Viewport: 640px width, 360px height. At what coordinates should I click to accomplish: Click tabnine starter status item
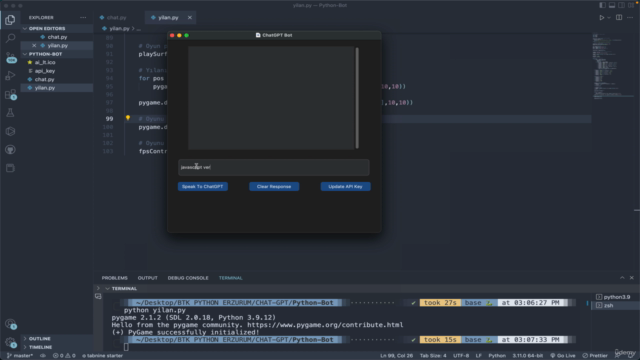(x=102, y=356)
